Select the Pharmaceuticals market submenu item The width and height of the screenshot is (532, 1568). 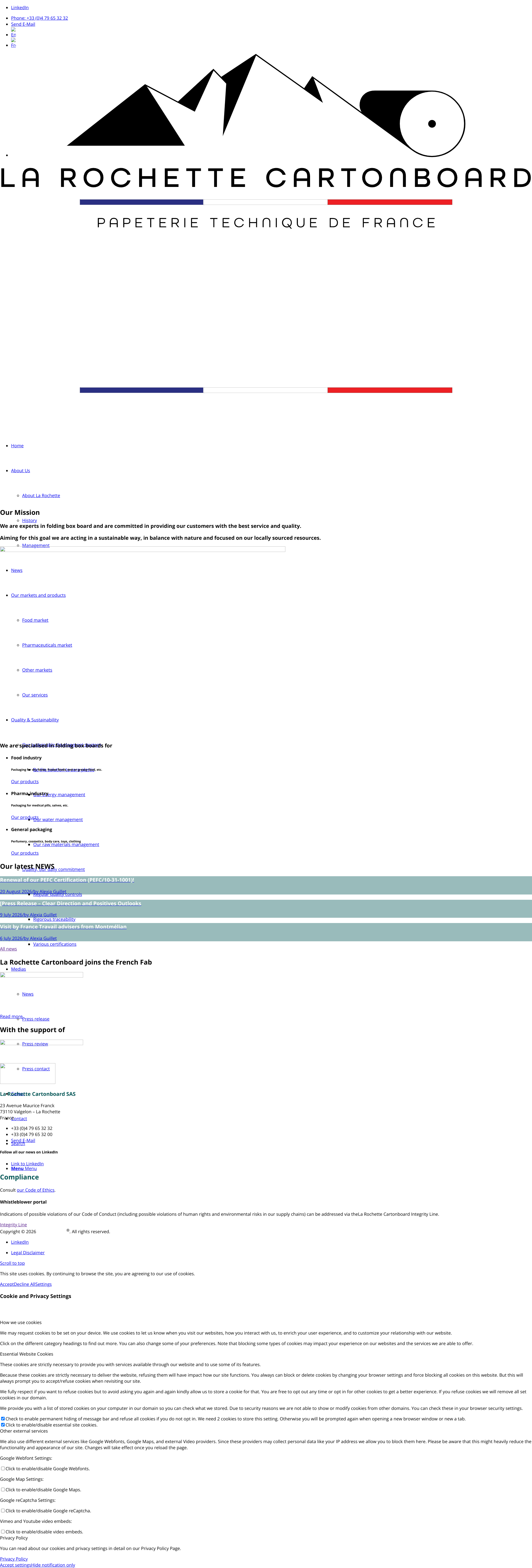point(47,645)
